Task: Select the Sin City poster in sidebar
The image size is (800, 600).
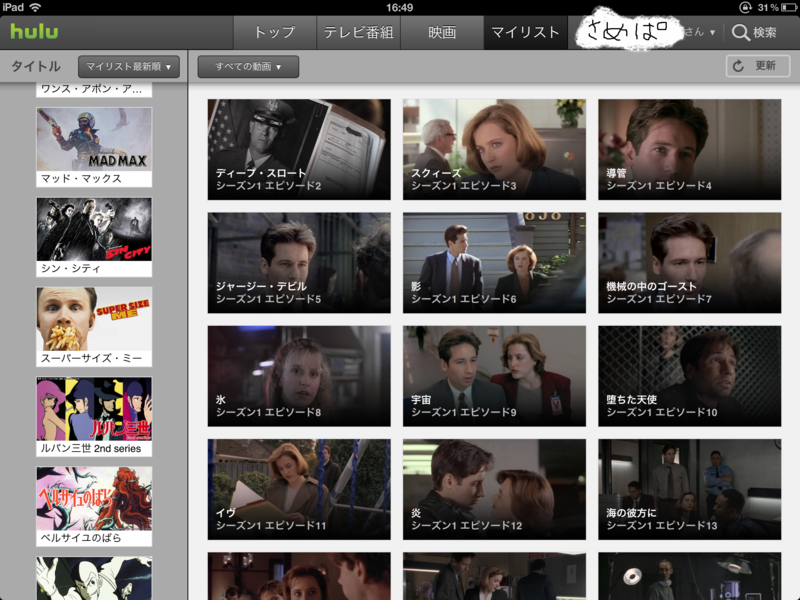Action: click(x=94, y=229)
